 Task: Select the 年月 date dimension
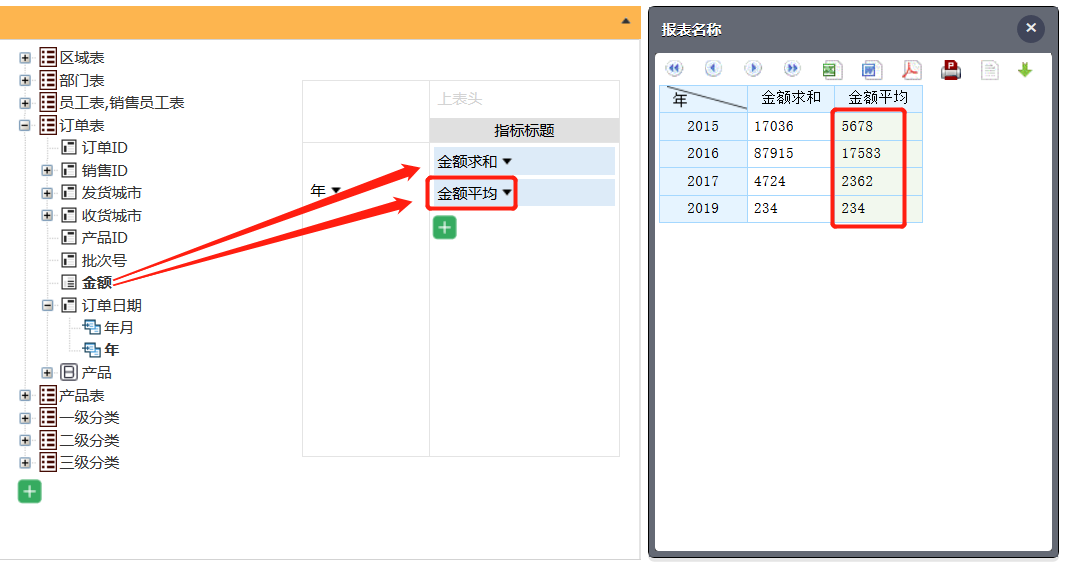coord(119,327)
